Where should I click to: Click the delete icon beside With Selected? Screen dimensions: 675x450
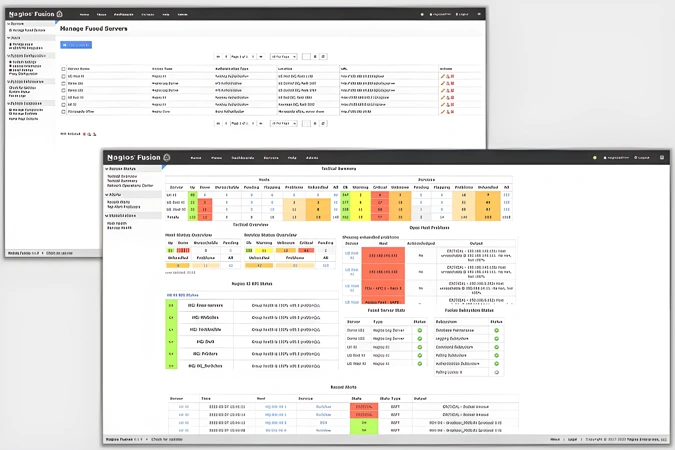pyautogui.click(x=84, y=134)
